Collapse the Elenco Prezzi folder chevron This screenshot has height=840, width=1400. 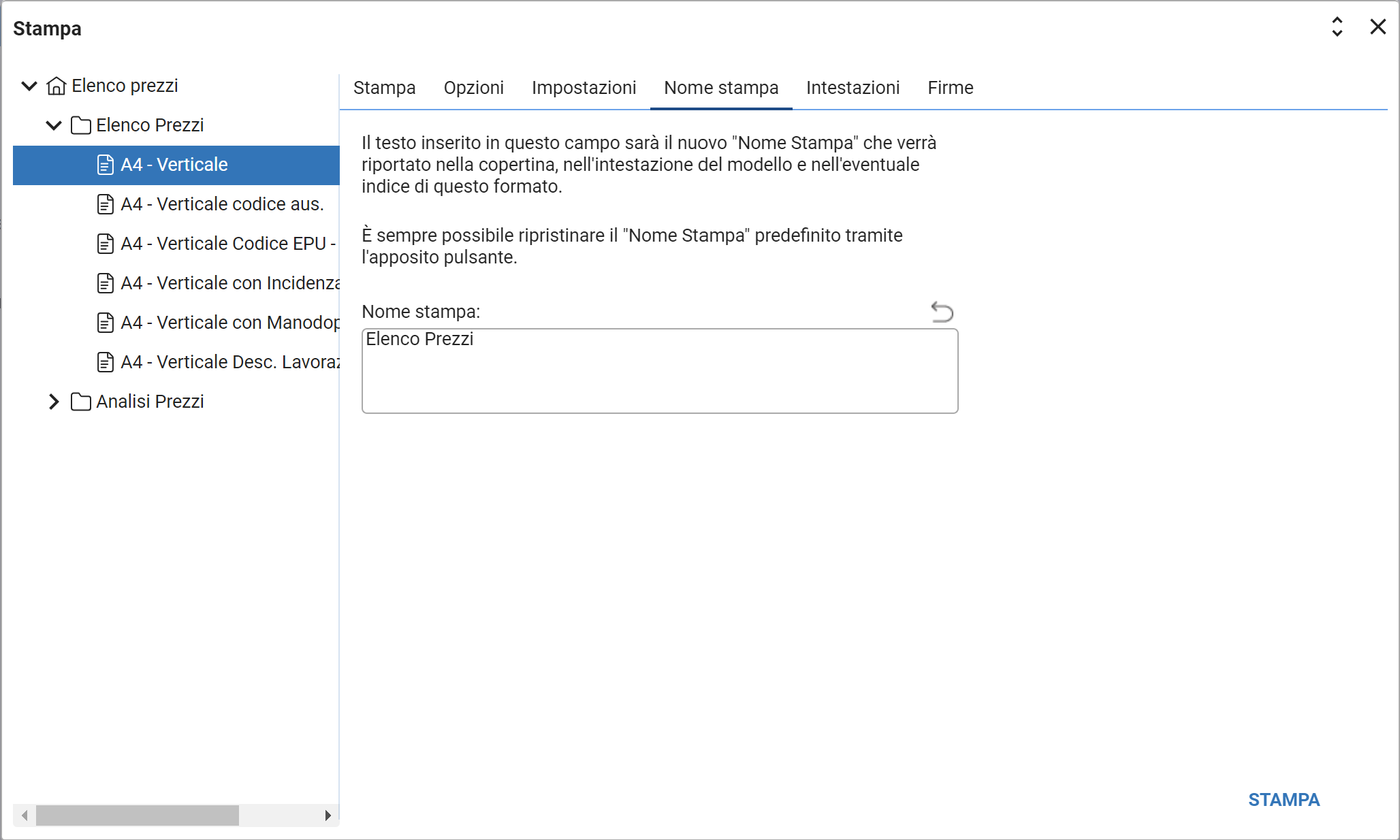pyautogui.click(x=54, y=125)
